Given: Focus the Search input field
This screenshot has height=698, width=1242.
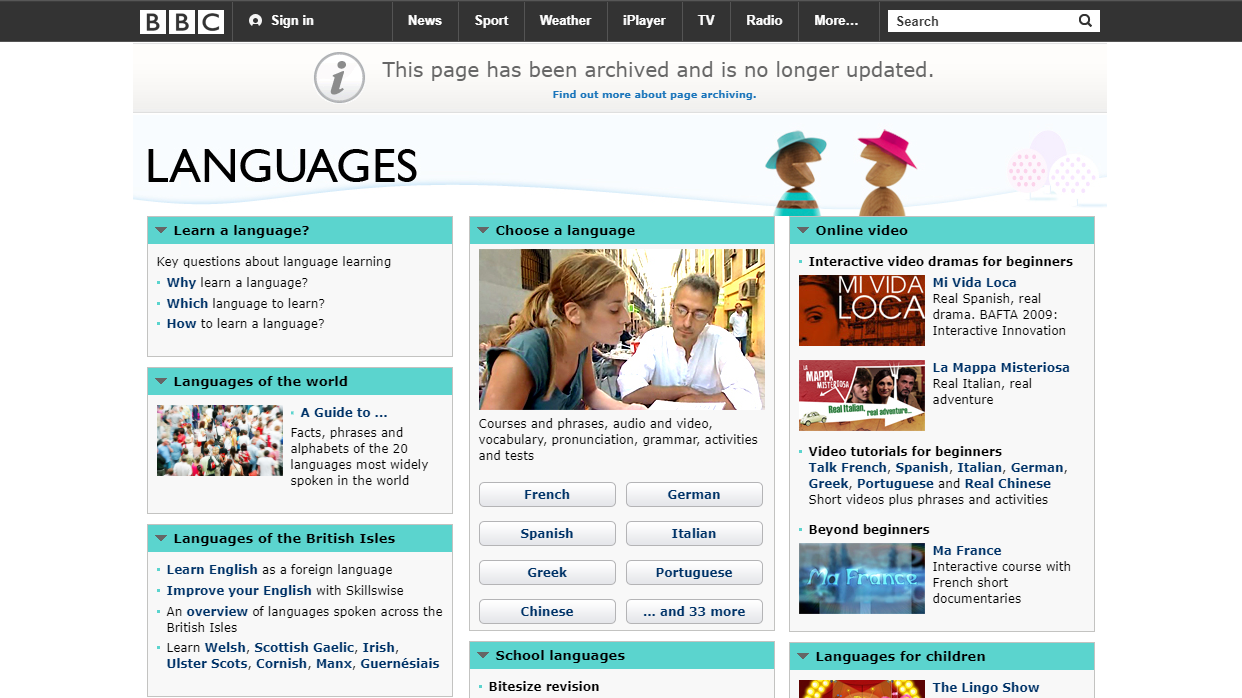Looking at the screenshot, I should (x=982, y=21).
